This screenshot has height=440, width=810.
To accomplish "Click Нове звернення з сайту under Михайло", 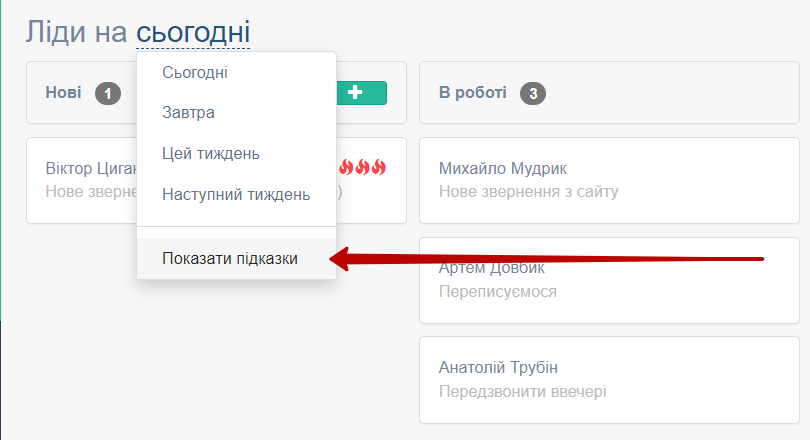I will coord(528,191).
